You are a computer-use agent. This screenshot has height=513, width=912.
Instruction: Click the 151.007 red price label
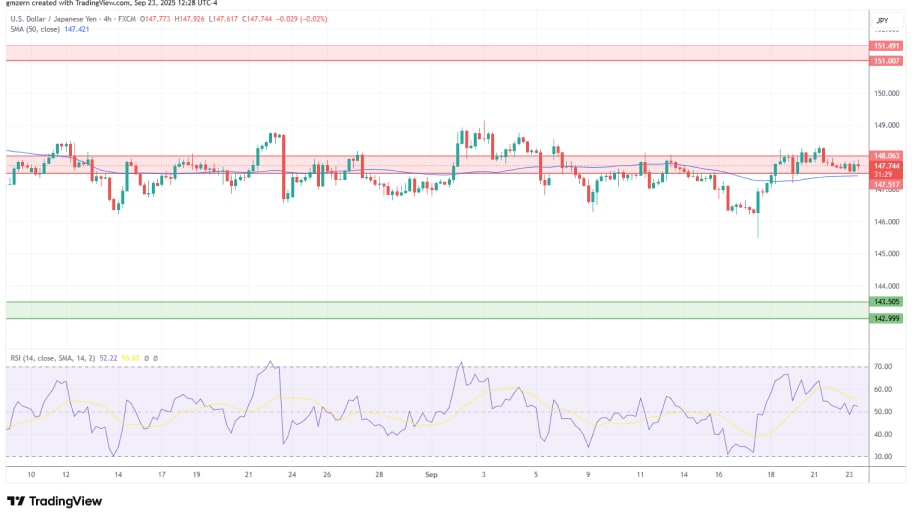[887, 61]
